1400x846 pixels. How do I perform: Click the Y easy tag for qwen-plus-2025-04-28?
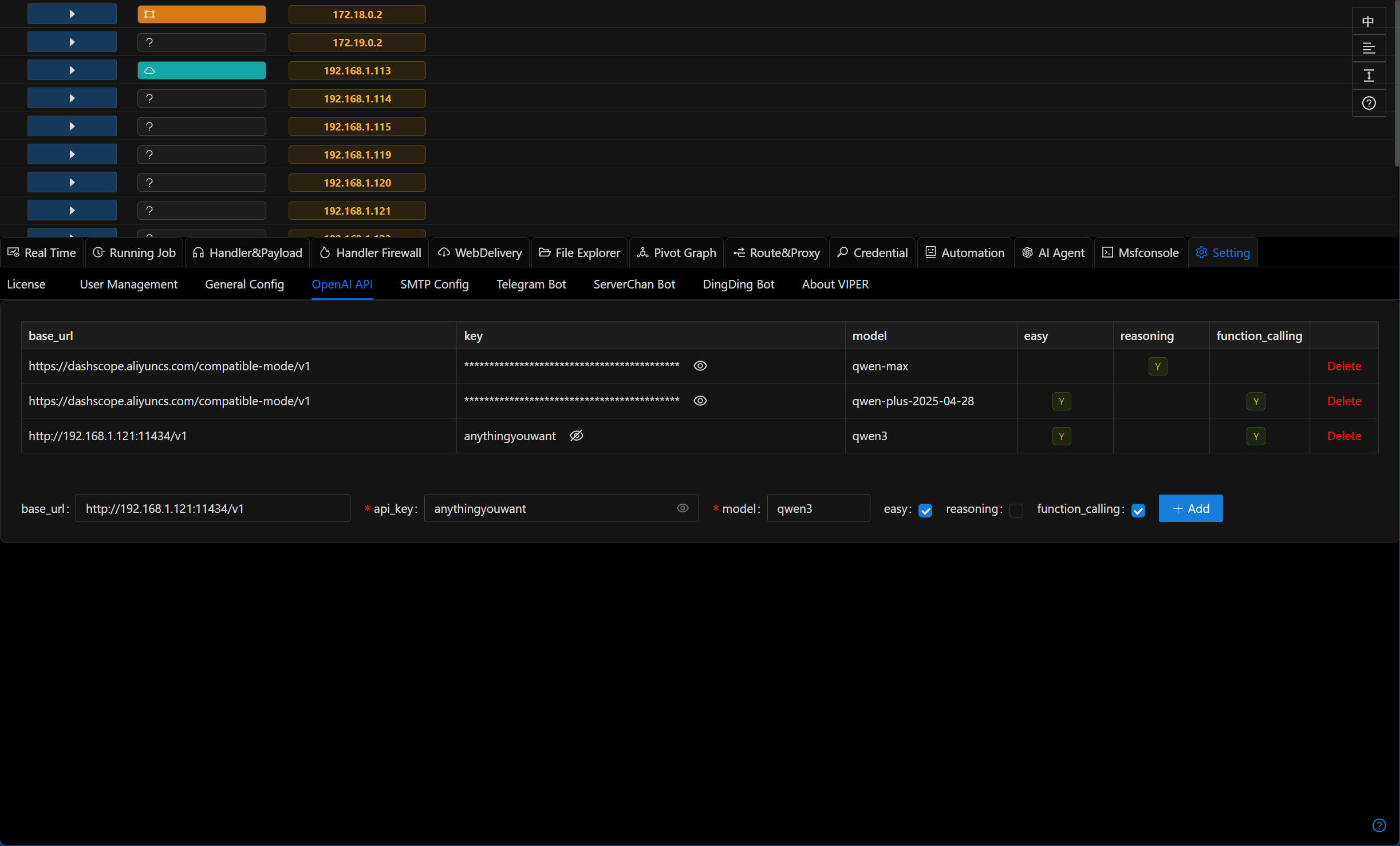pos(1062,401)
